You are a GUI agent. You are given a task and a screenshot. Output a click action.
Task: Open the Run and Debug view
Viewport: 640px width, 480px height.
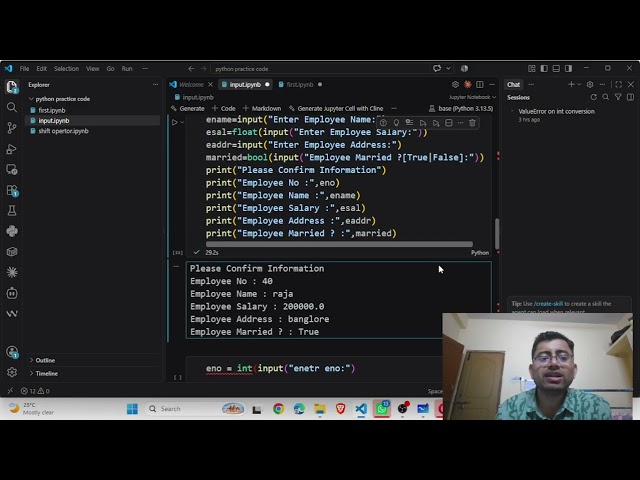(12, 149)
